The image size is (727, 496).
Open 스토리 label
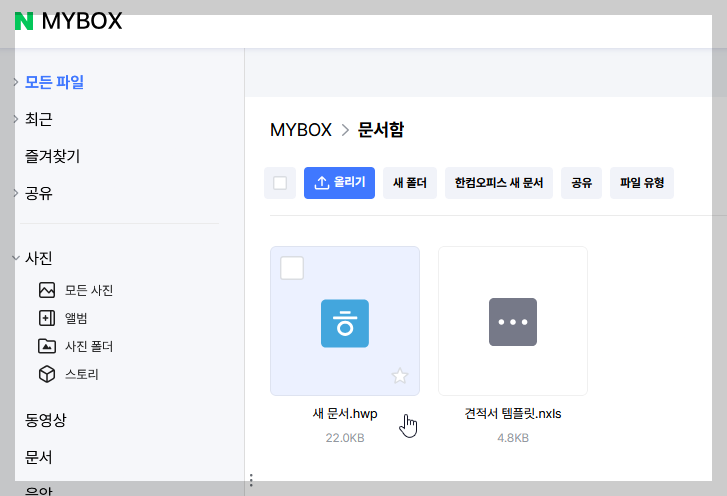point(82,374)
